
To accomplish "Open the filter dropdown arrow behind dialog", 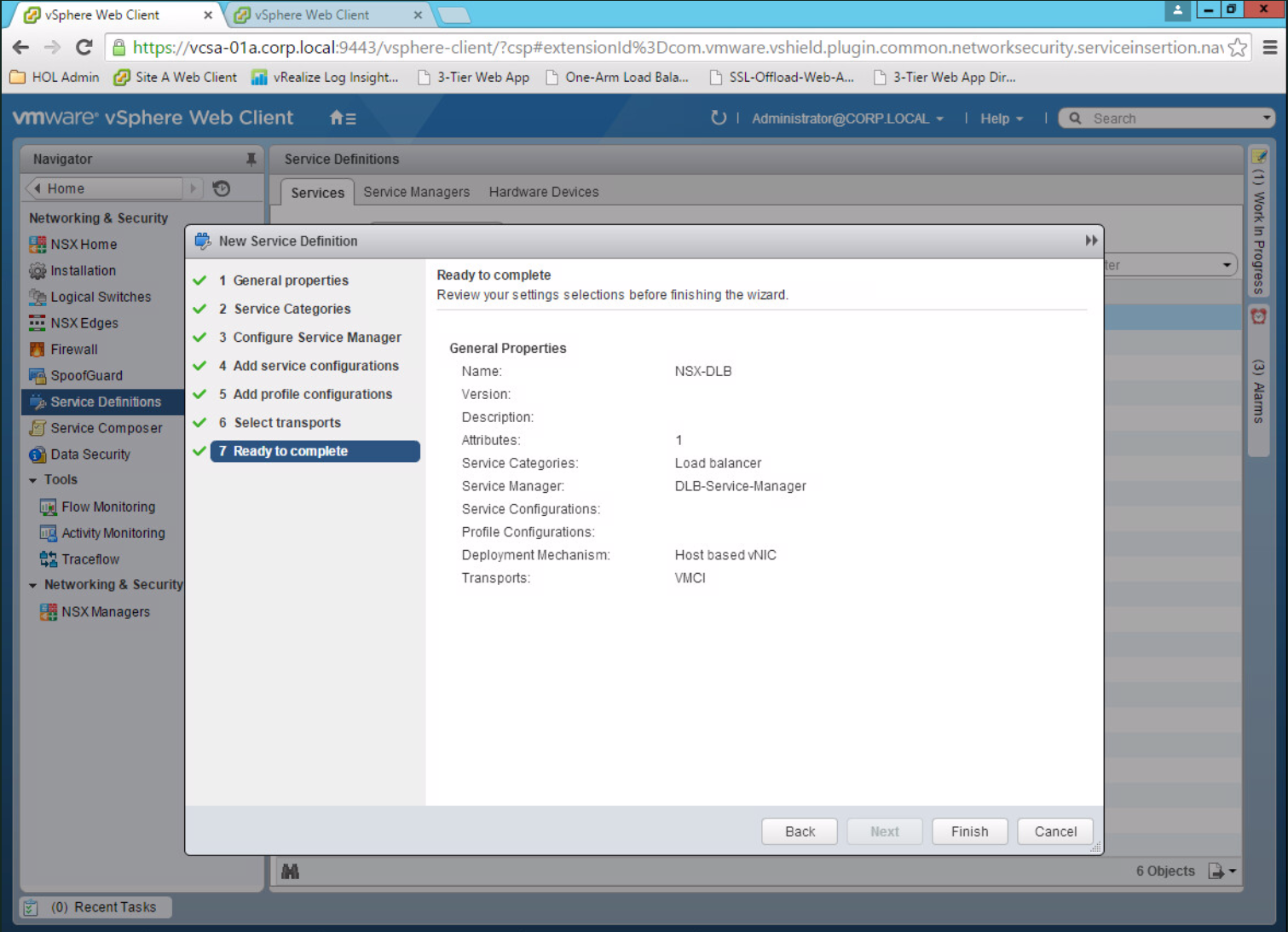I will (x=1227, y=265).
